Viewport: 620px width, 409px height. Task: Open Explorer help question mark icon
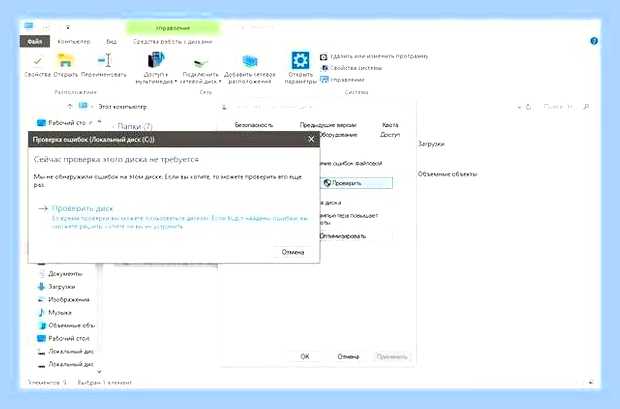(594, 41)
